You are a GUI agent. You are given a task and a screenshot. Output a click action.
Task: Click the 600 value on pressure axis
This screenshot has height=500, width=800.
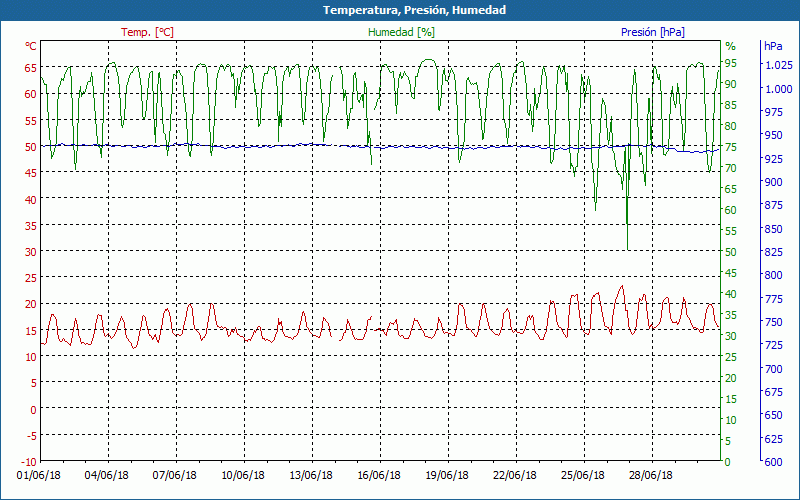coord(774,462)
